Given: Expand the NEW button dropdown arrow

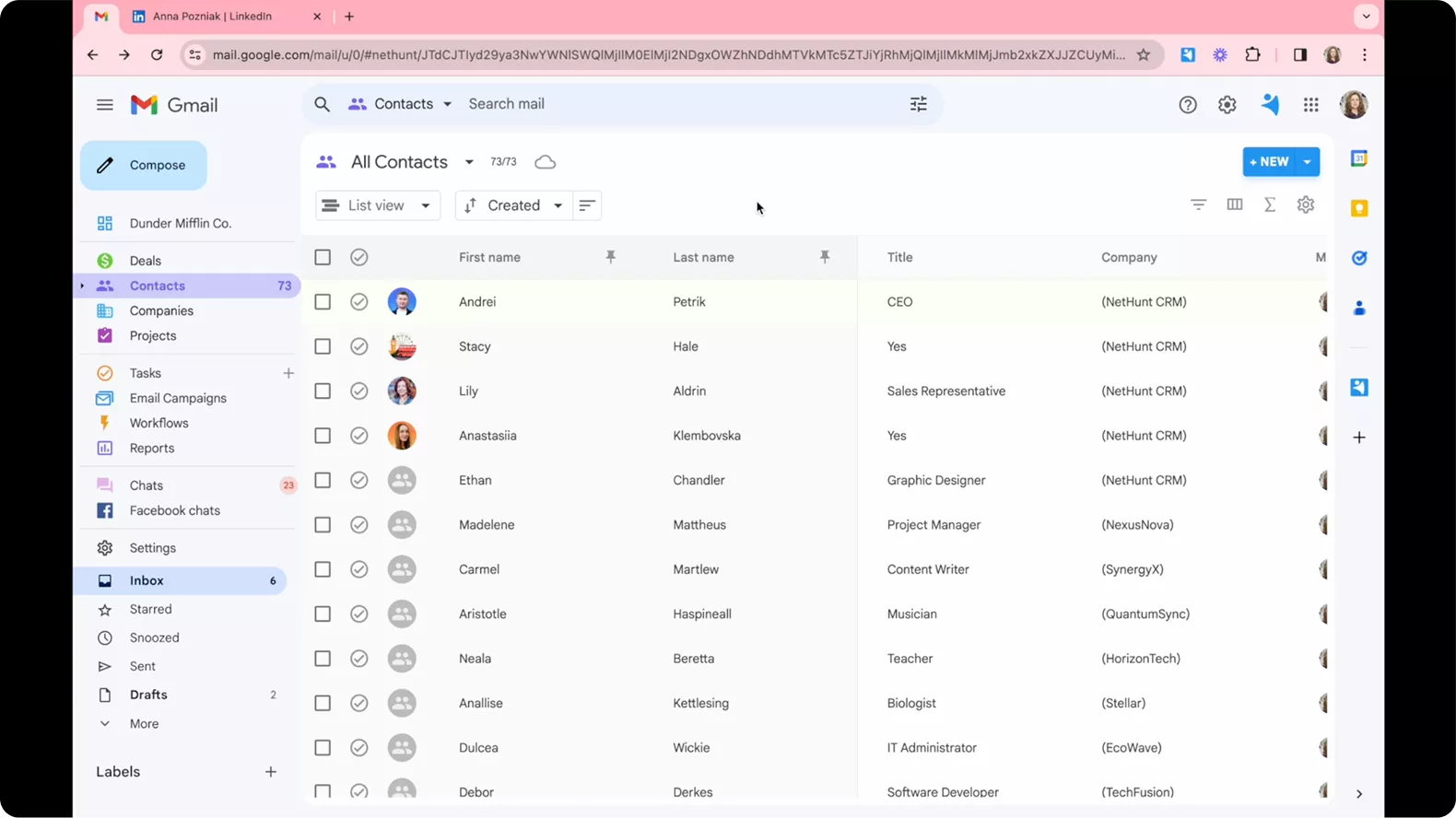Looking at the screenshot, I should (1308, 162).
